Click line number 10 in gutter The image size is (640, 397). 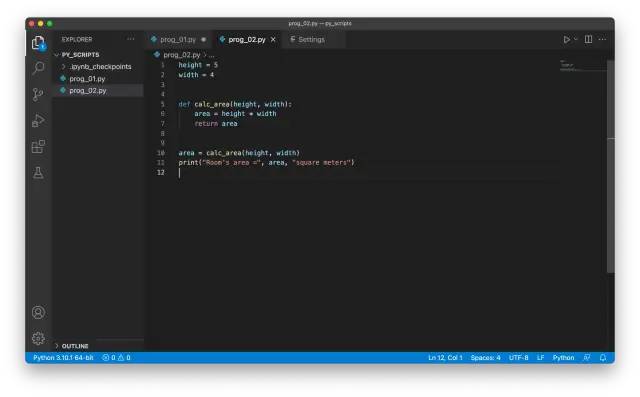(161, 153)
